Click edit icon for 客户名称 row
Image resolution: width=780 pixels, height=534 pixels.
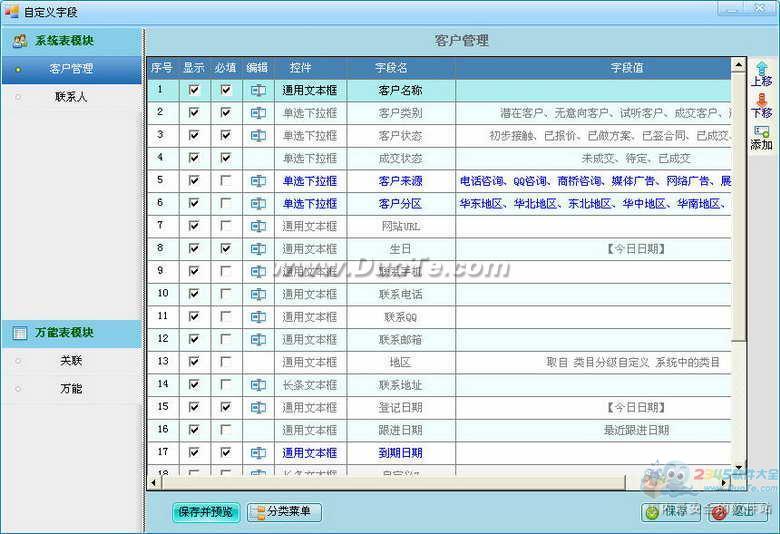pos(258,90)
